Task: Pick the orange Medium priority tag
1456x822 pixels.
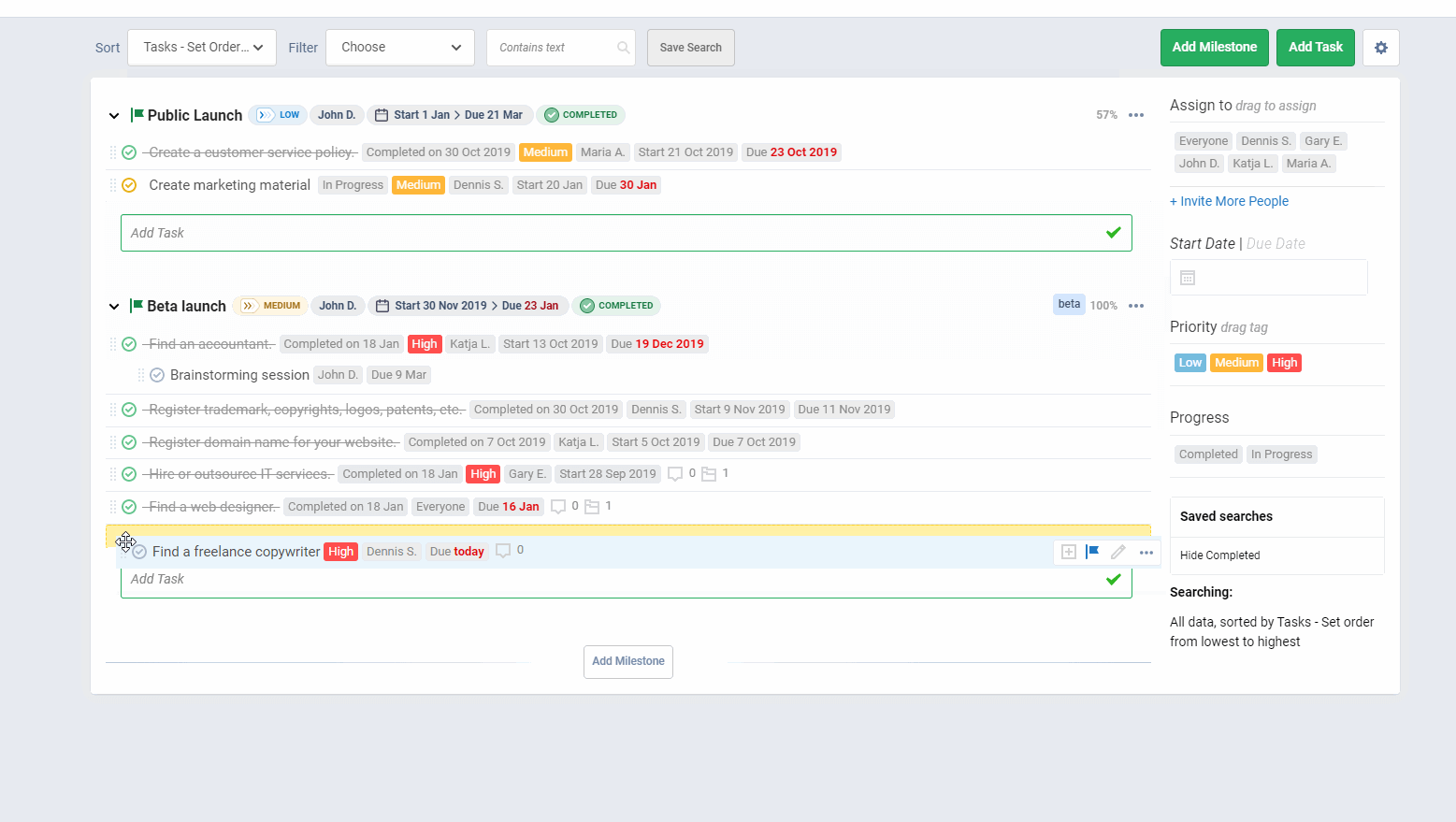Action: point(1236,363)
